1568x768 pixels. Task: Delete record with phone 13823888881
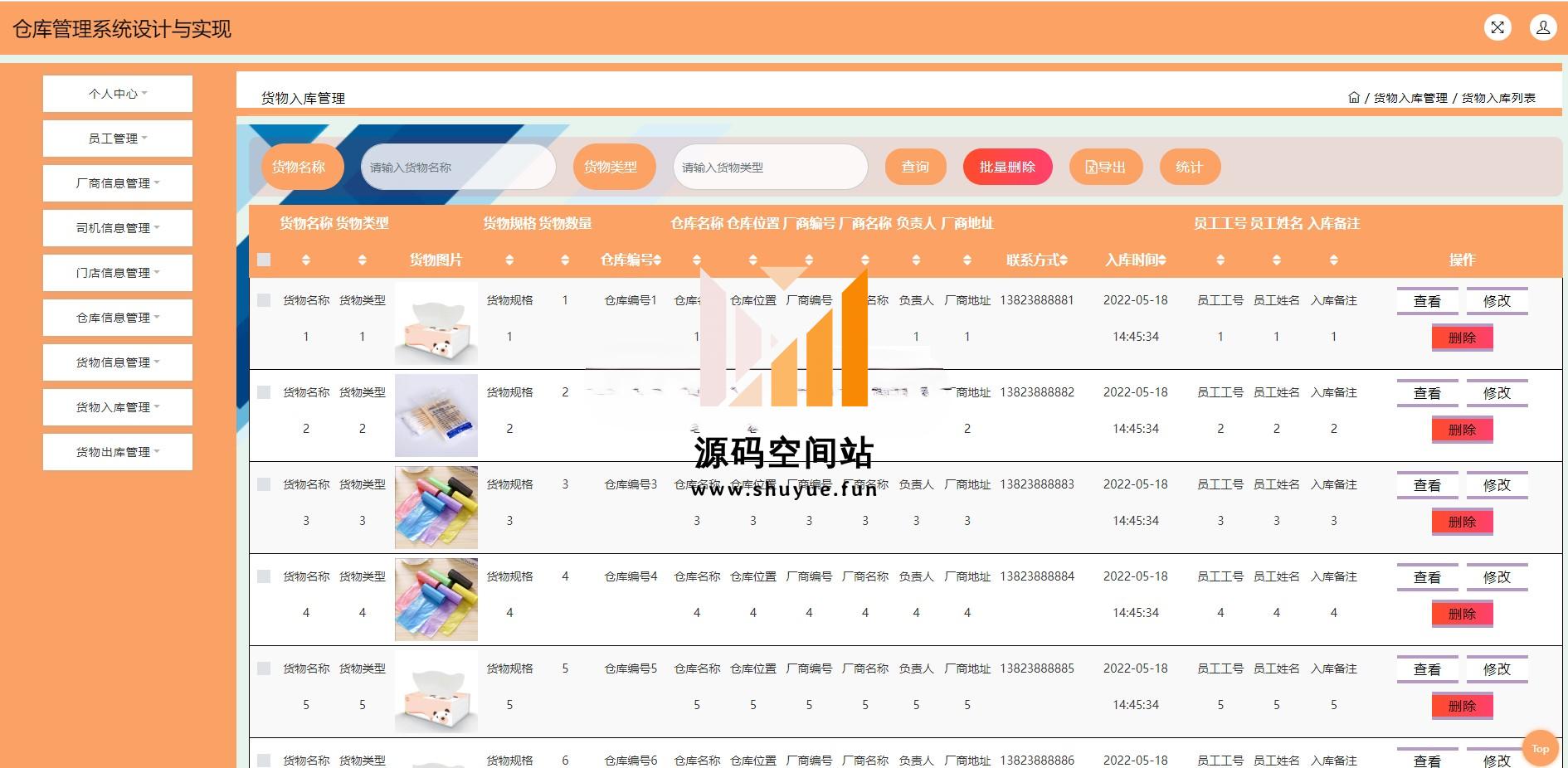(1462, 338)
